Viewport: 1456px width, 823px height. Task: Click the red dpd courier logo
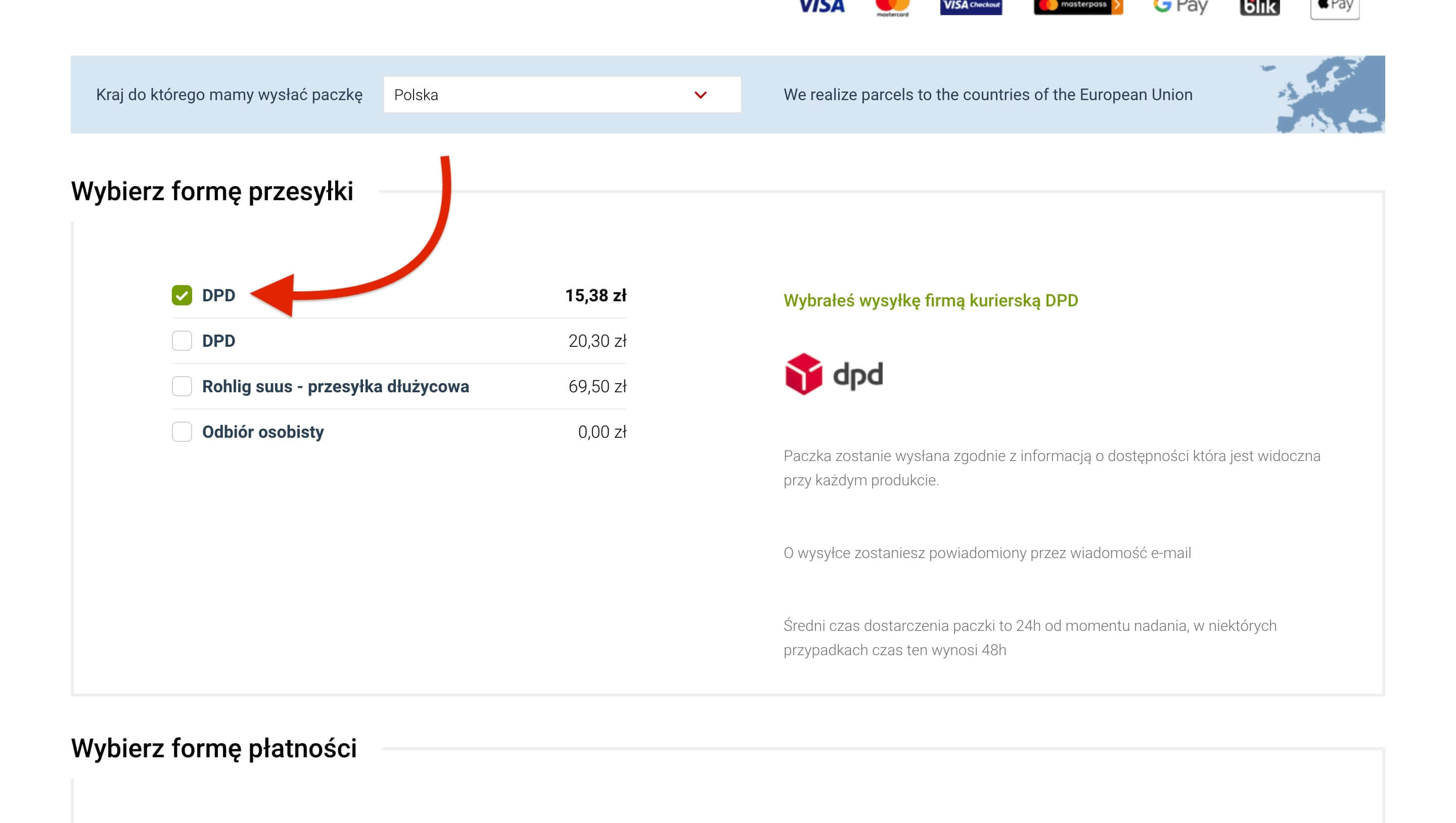tap(834, 374)
